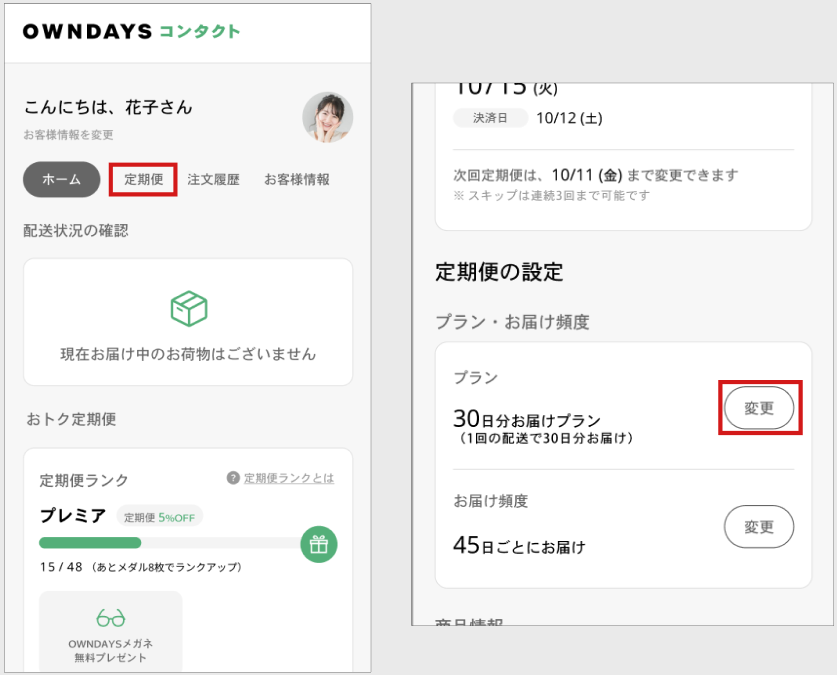Click the 決済日 label badge
Viewport: 837px width, 675px height.
point(490,118)
